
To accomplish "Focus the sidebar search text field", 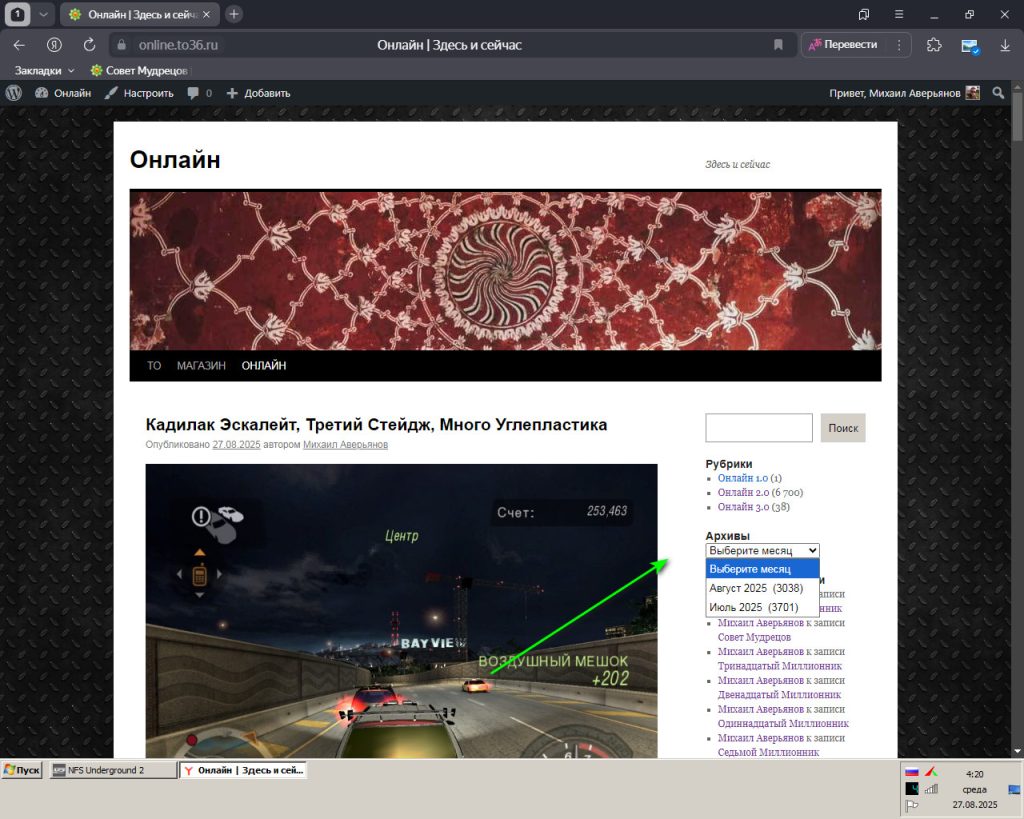I will (x=759, y=428).
